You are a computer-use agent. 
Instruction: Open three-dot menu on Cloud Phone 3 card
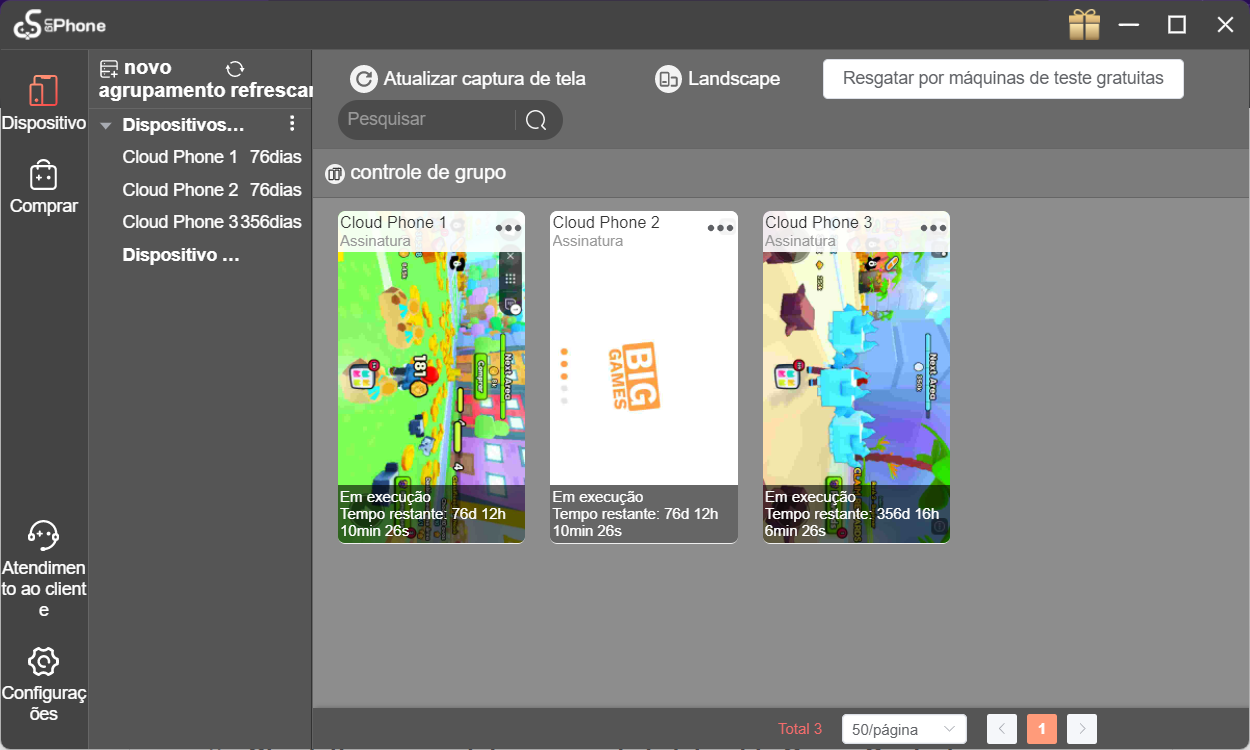coord(933,228)
